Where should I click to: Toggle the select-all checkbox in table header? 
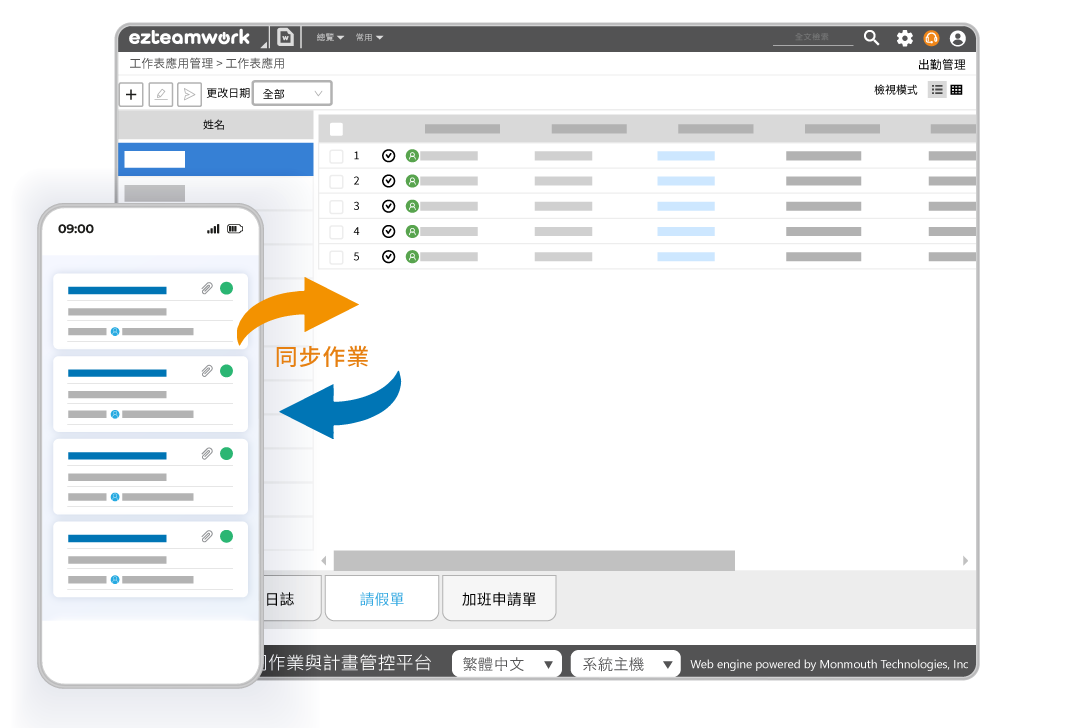pyautogui.click(x=336, y=129)
